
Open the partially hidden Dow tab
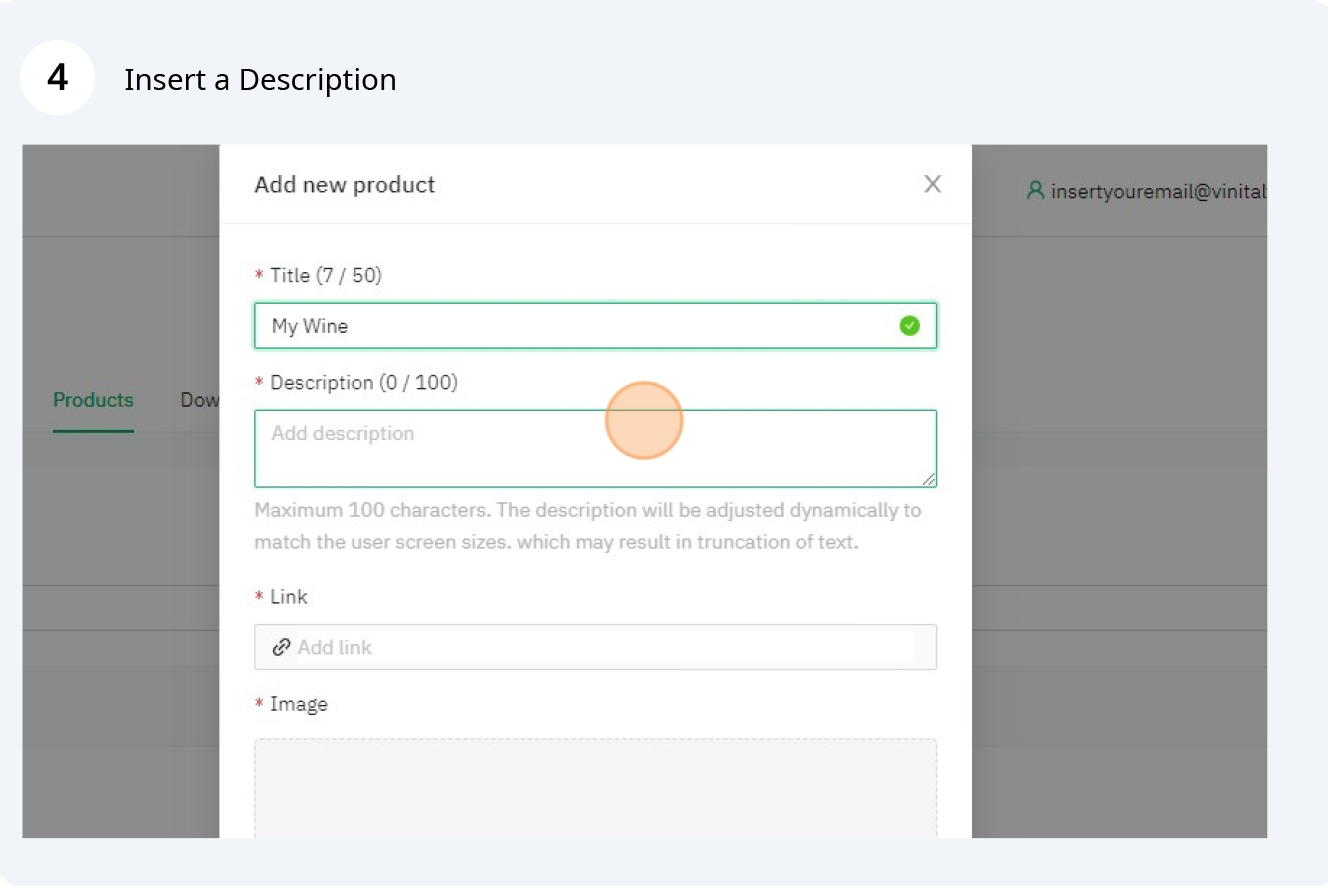[199, 400]
